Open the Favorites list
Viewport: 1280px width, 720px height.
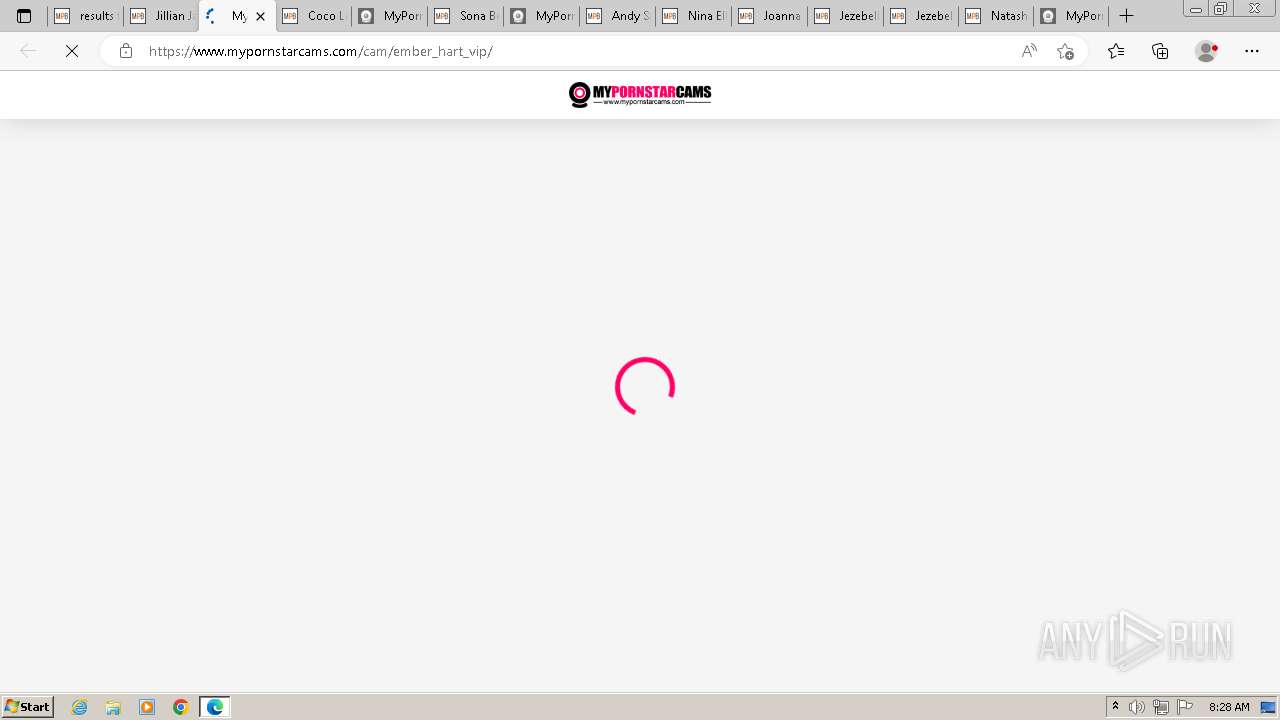tap(1116, 51)
